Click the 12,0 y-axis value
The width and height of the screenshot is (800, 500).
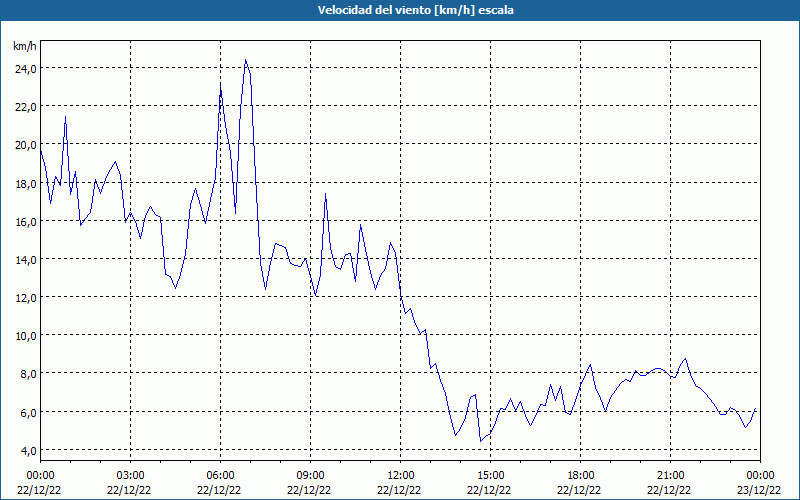26,297
